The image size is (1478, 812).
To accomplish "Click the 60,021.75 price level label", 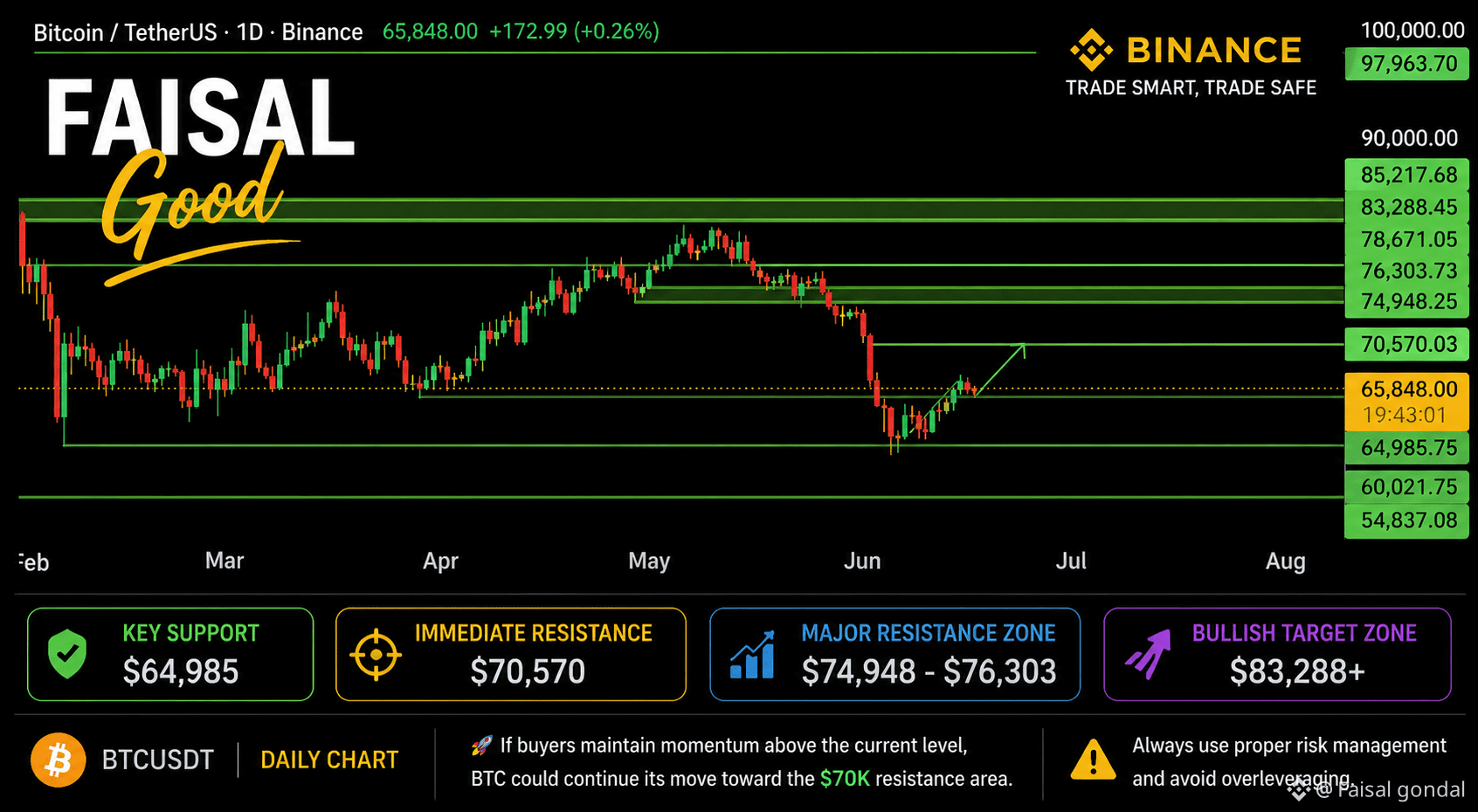I will tap(1406, 486).
